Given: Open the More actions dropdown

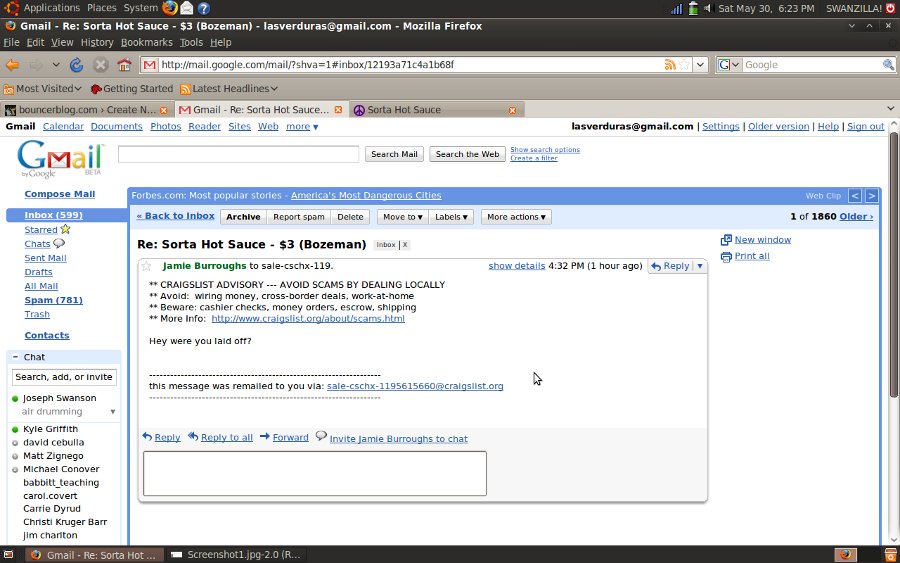Looking at the screenshot, I should tap(515, 217).
